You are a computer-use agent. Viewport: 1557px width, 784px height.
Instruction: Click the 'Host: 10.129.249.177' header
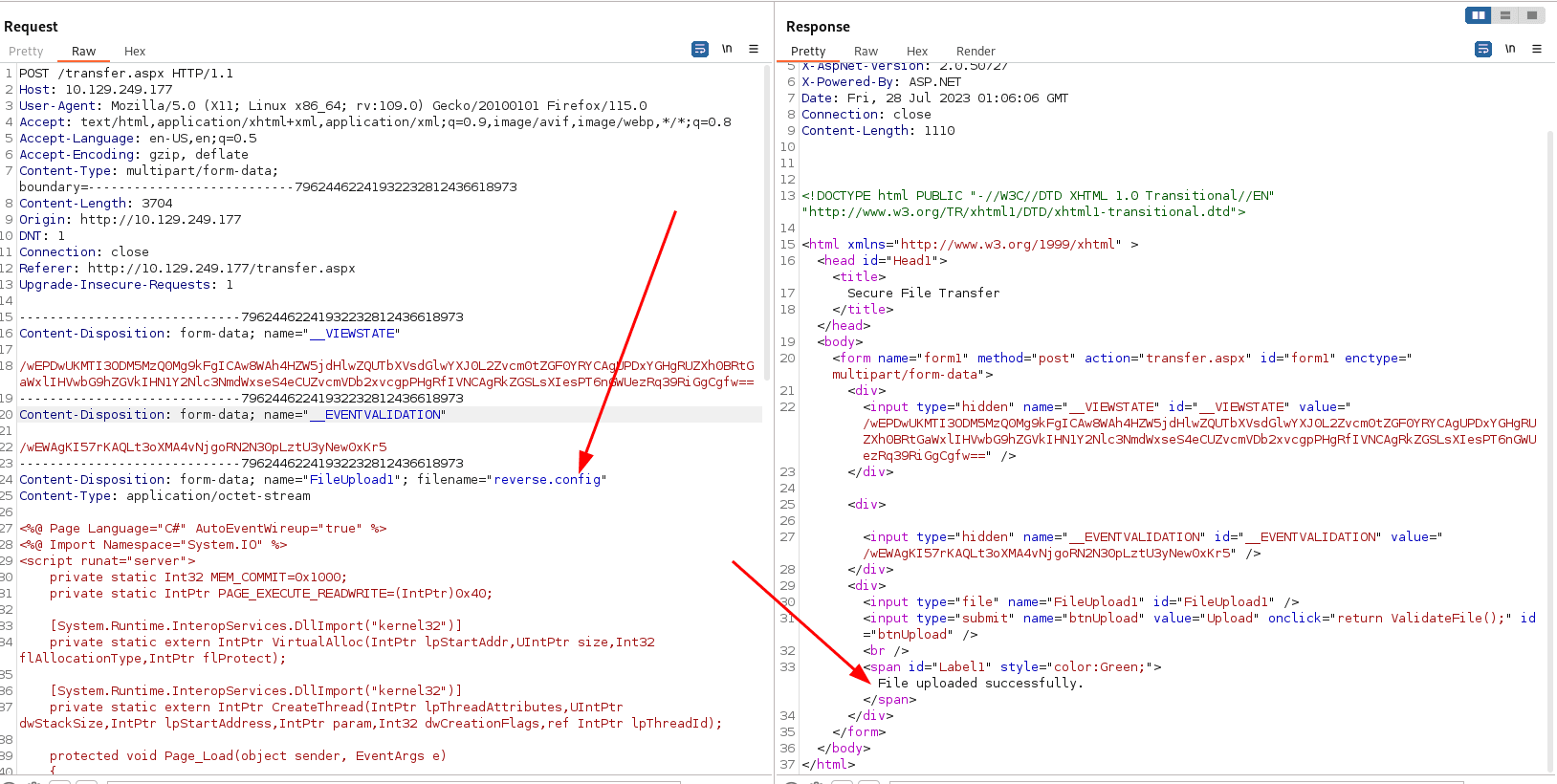click(x=96, y=90)
